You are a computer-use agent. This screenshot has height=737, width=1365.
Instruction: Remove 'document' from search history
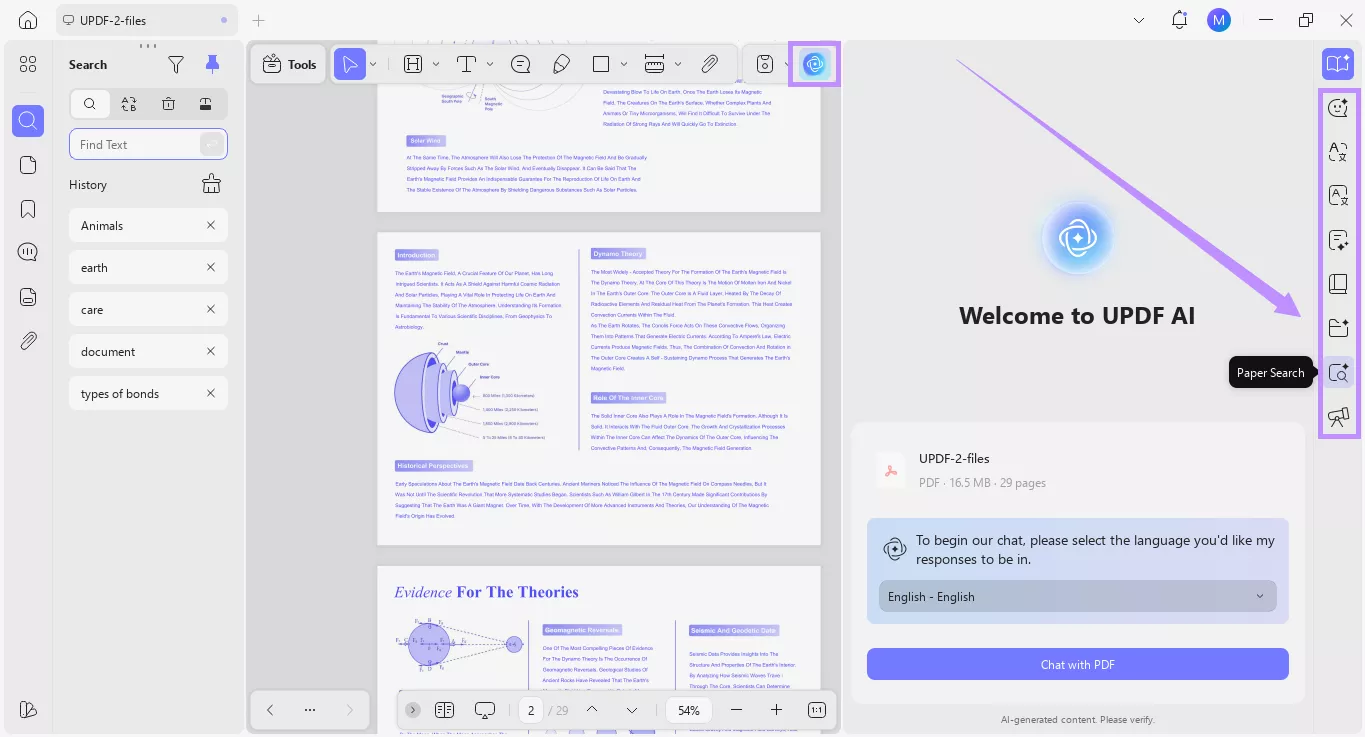(x=211, y=351)
